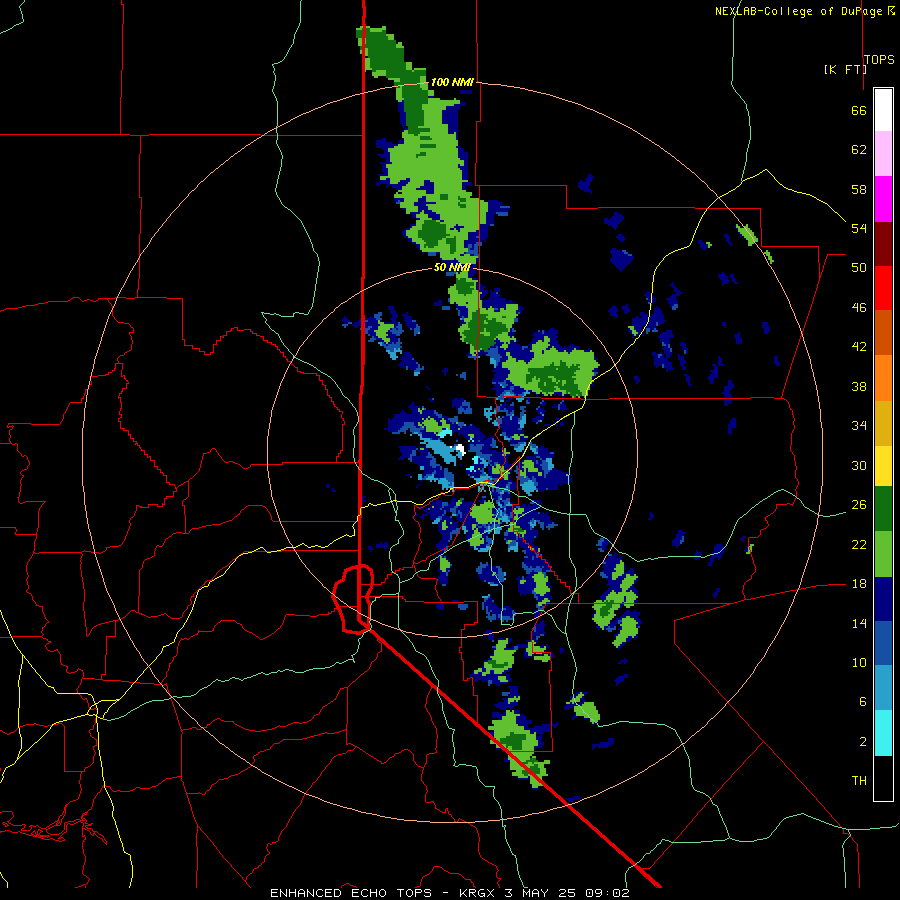This screenshot has height=900, width=900.
Task: Click the '[K FT]' units label
Action: 845,69
